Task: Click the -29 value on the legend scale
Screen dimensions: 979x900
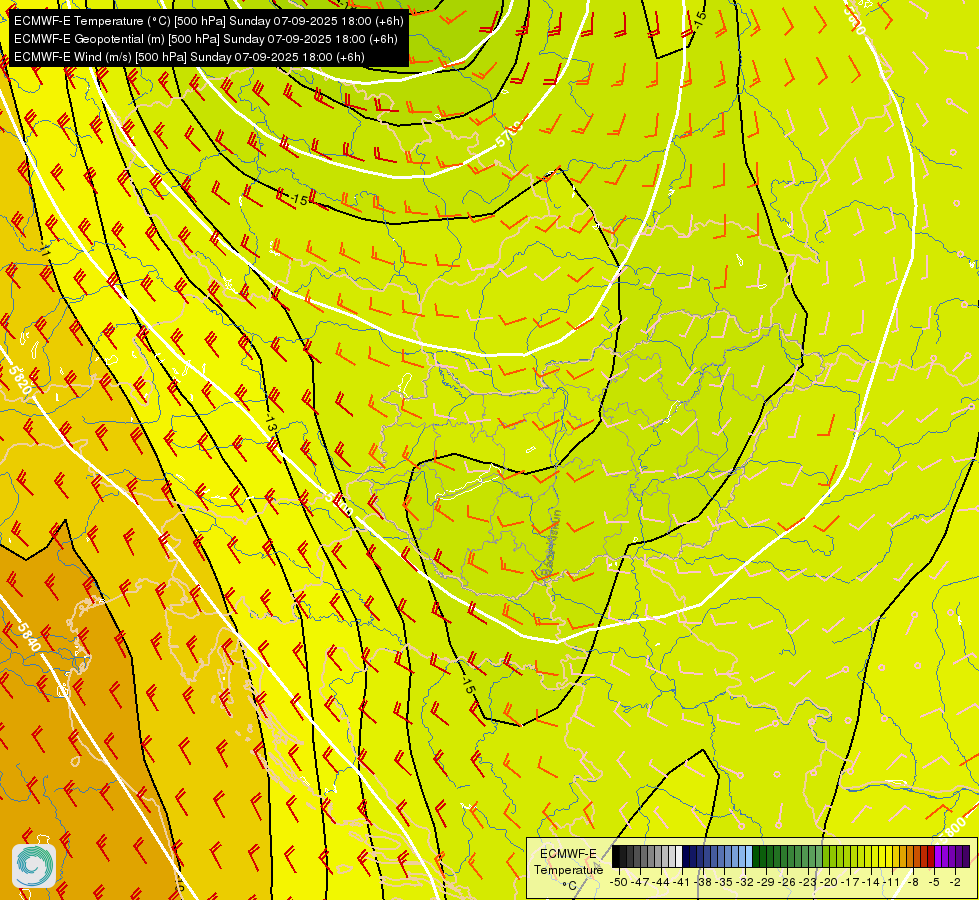Action: click(766, 883)
